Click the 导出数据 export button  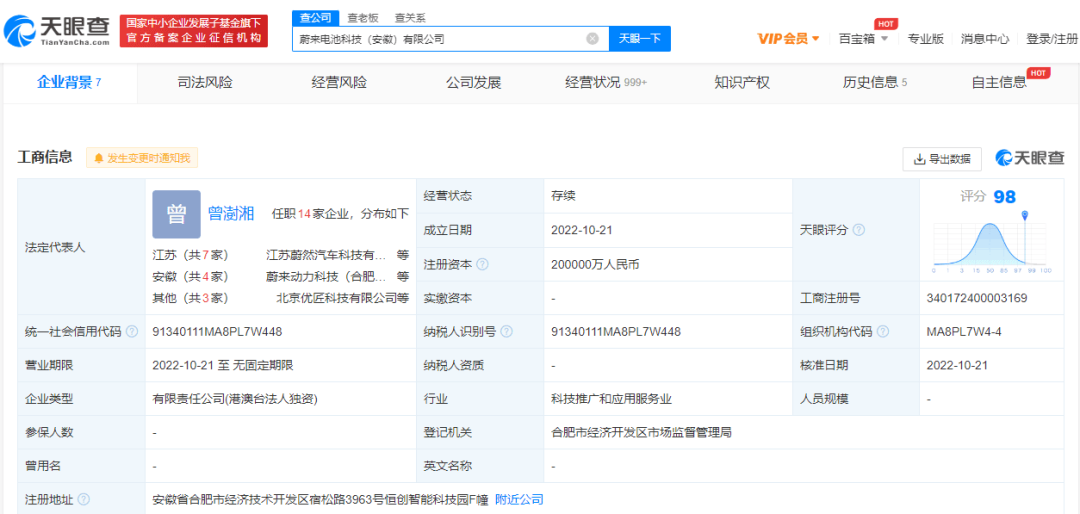click(x=942, y=159)
